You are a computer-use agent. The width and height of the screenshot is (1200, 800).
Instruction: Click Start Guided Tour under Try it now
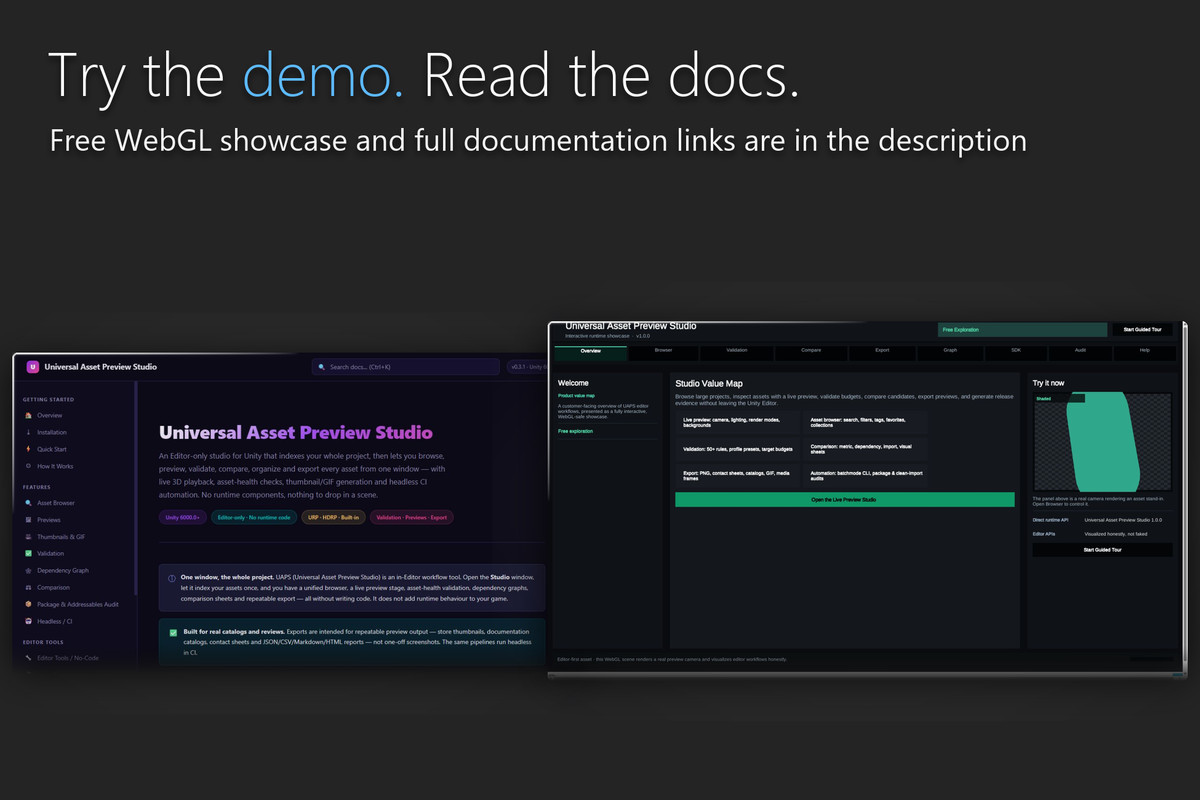click(x=1103, y=550)
